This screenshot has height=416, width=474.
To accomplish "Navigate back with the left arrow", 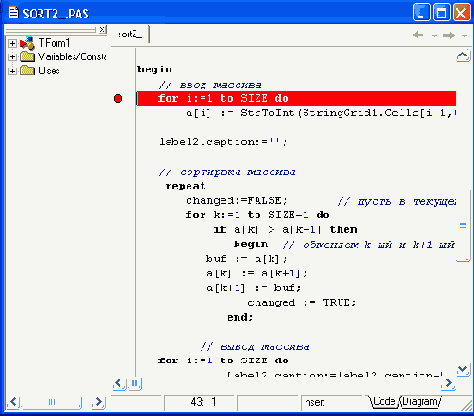I will pos(418,35).
